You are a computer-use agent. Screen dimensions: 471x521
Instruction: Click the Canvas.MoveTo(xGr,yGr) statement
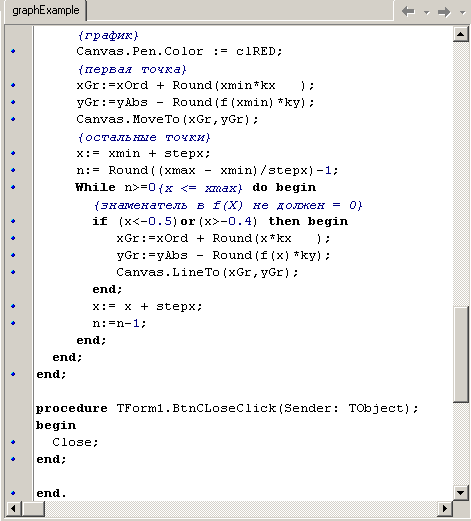[x=167, y=119]
